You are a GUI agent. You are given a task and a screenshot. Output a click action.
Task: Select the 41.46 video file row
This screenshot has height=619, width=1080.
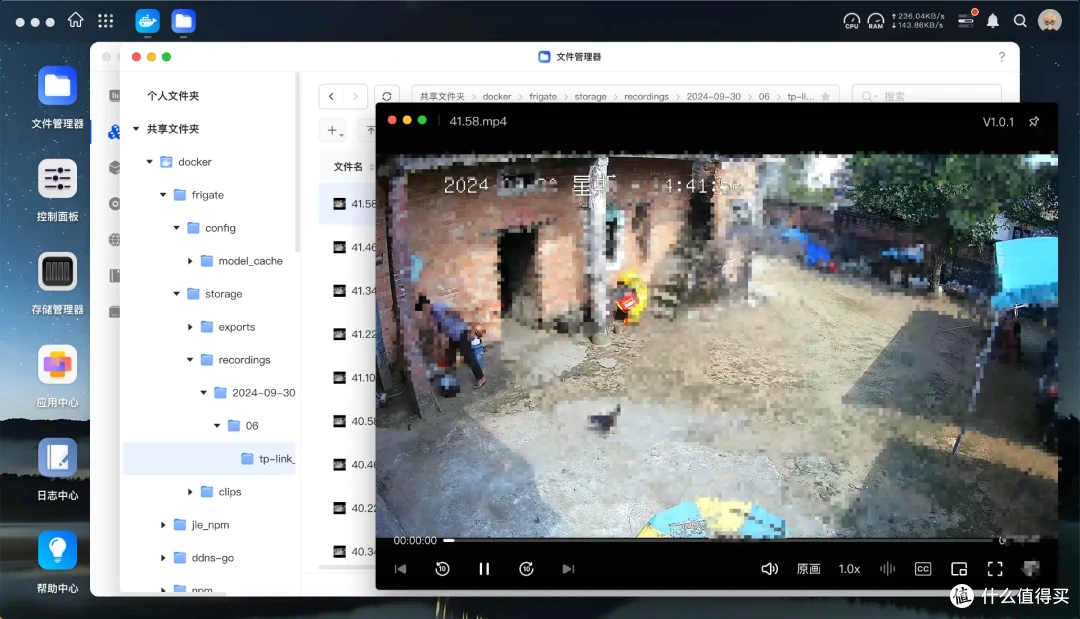(x=348, y=247)
